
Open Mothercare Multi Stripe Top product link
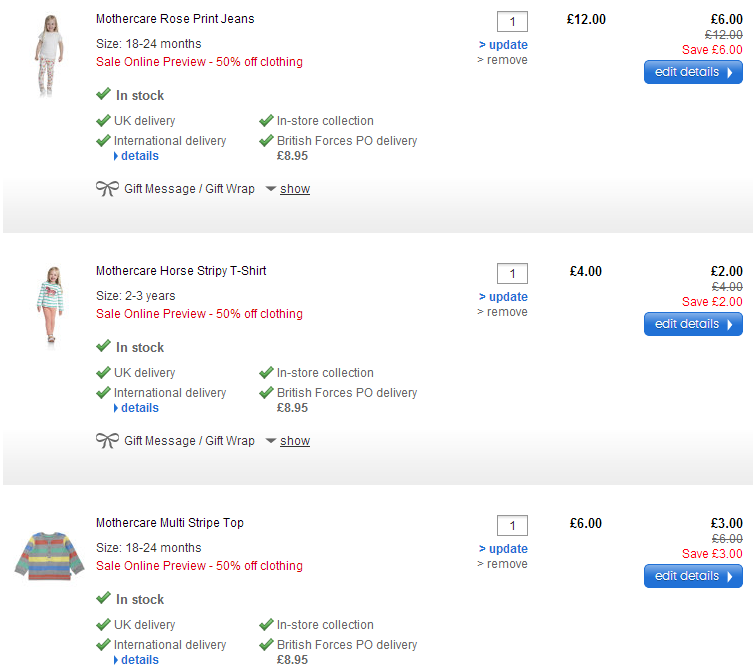(169, 523)
